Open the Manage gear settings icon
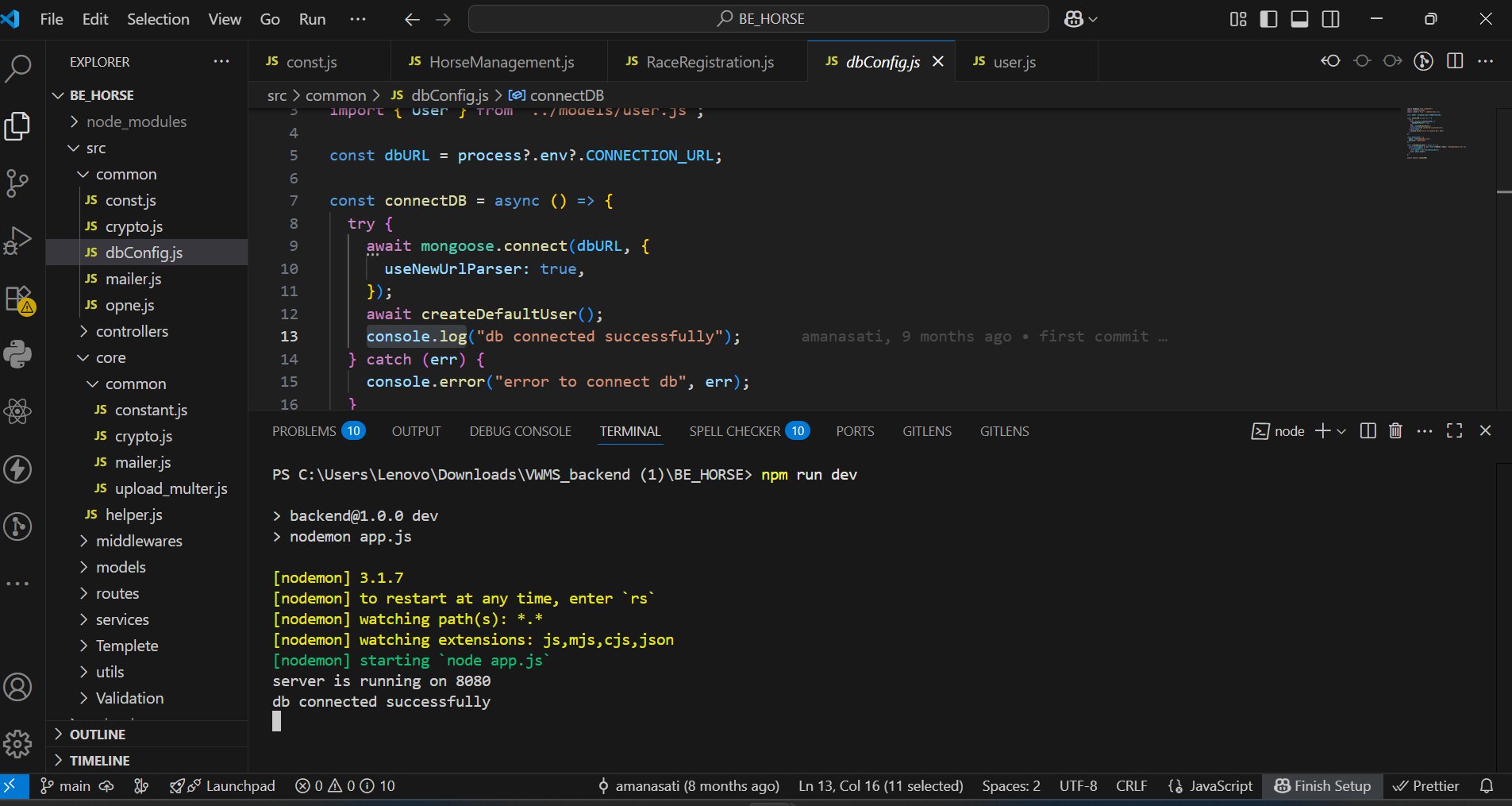 pos(17,744)
